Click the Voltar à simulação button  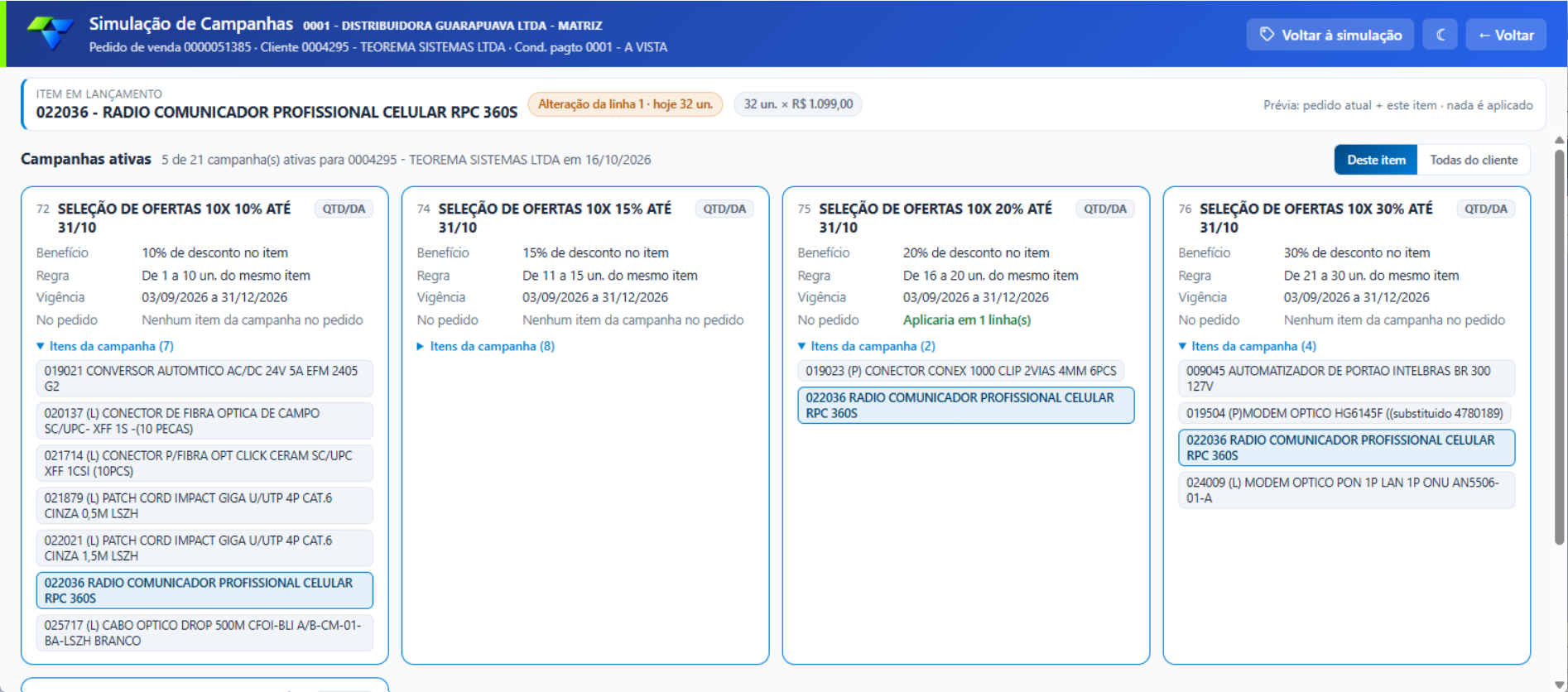tap(1330, 35)
